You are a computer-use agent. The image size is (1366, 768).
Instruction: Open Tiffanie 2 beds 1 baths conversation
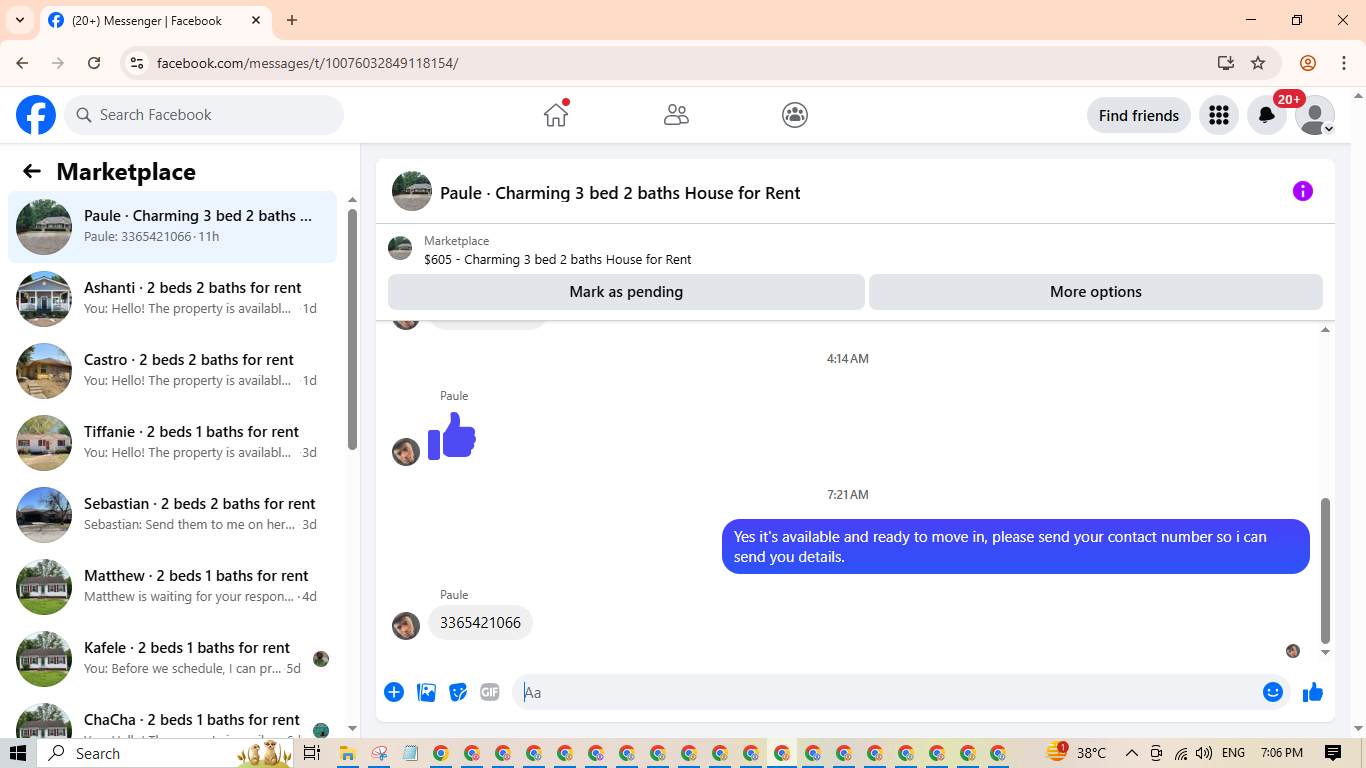tap(172, 443)
